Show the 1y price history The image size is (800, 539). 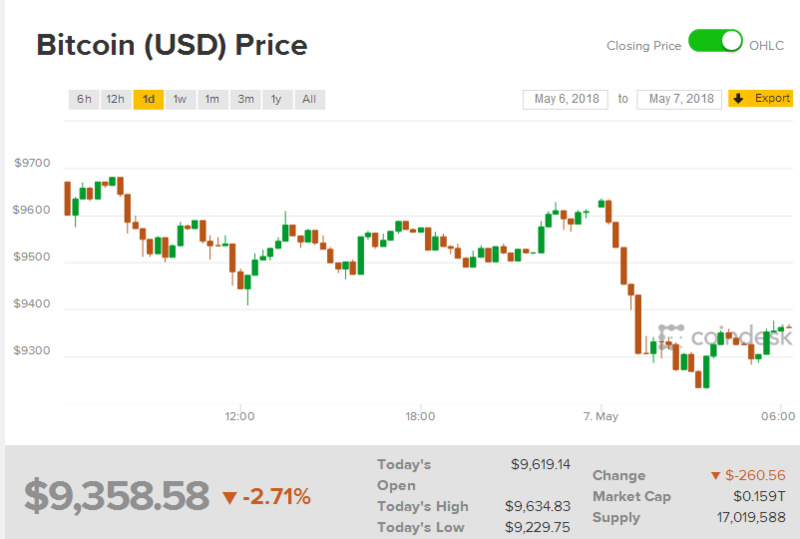[x=276, y=99]
